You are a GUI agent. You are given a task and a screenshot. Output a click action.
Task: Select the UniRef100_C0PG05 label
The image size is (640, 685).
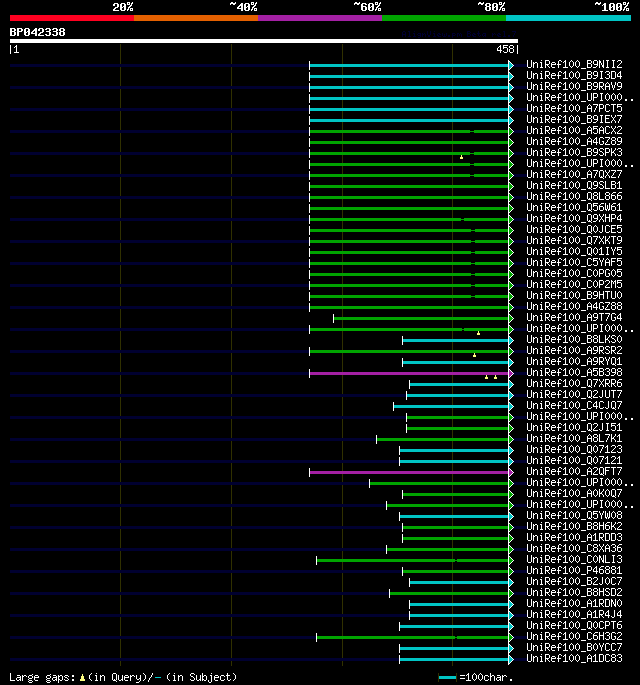tap(574, 273)
